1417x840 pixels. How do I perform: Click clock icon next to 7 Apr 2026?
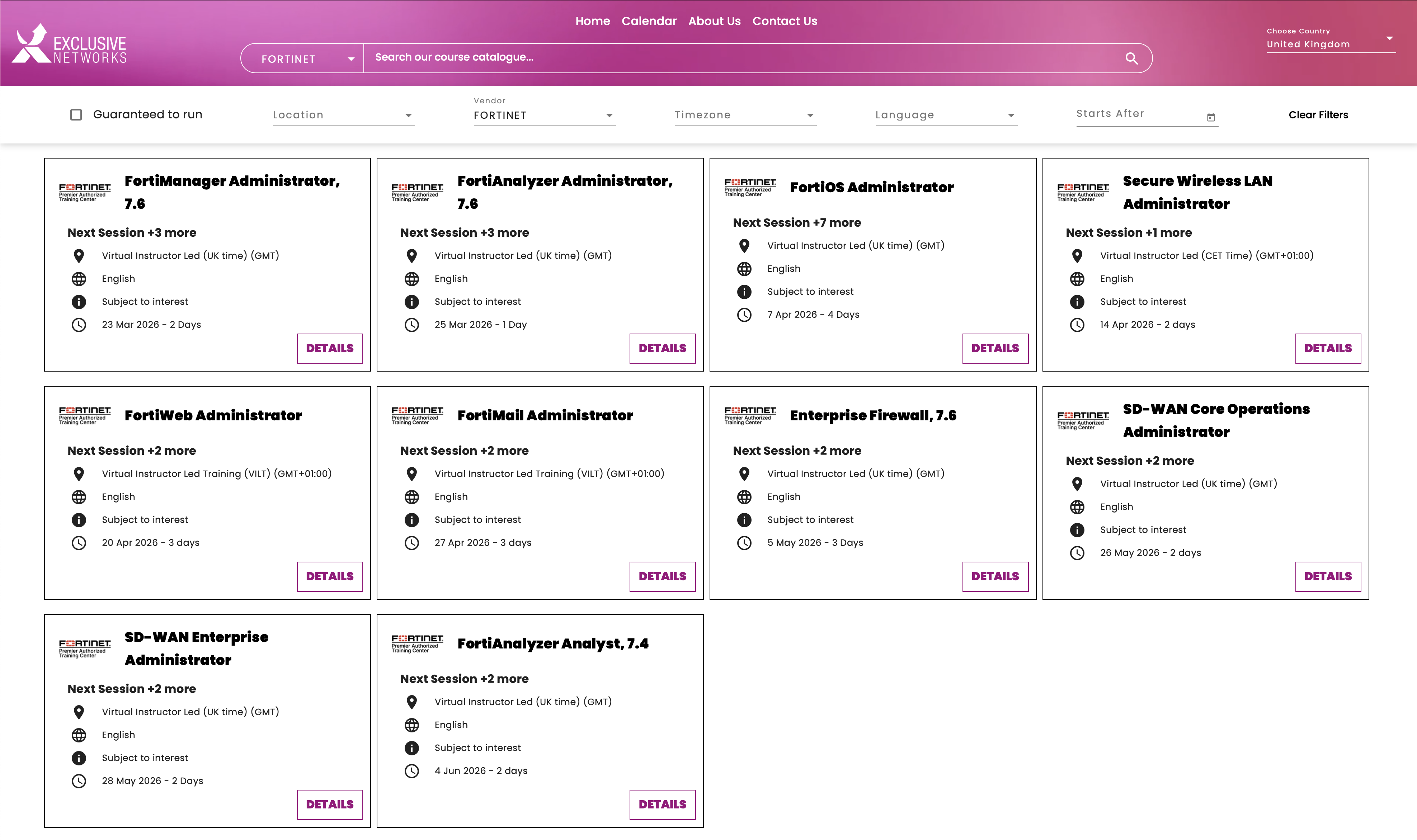(x=744, y=315)
